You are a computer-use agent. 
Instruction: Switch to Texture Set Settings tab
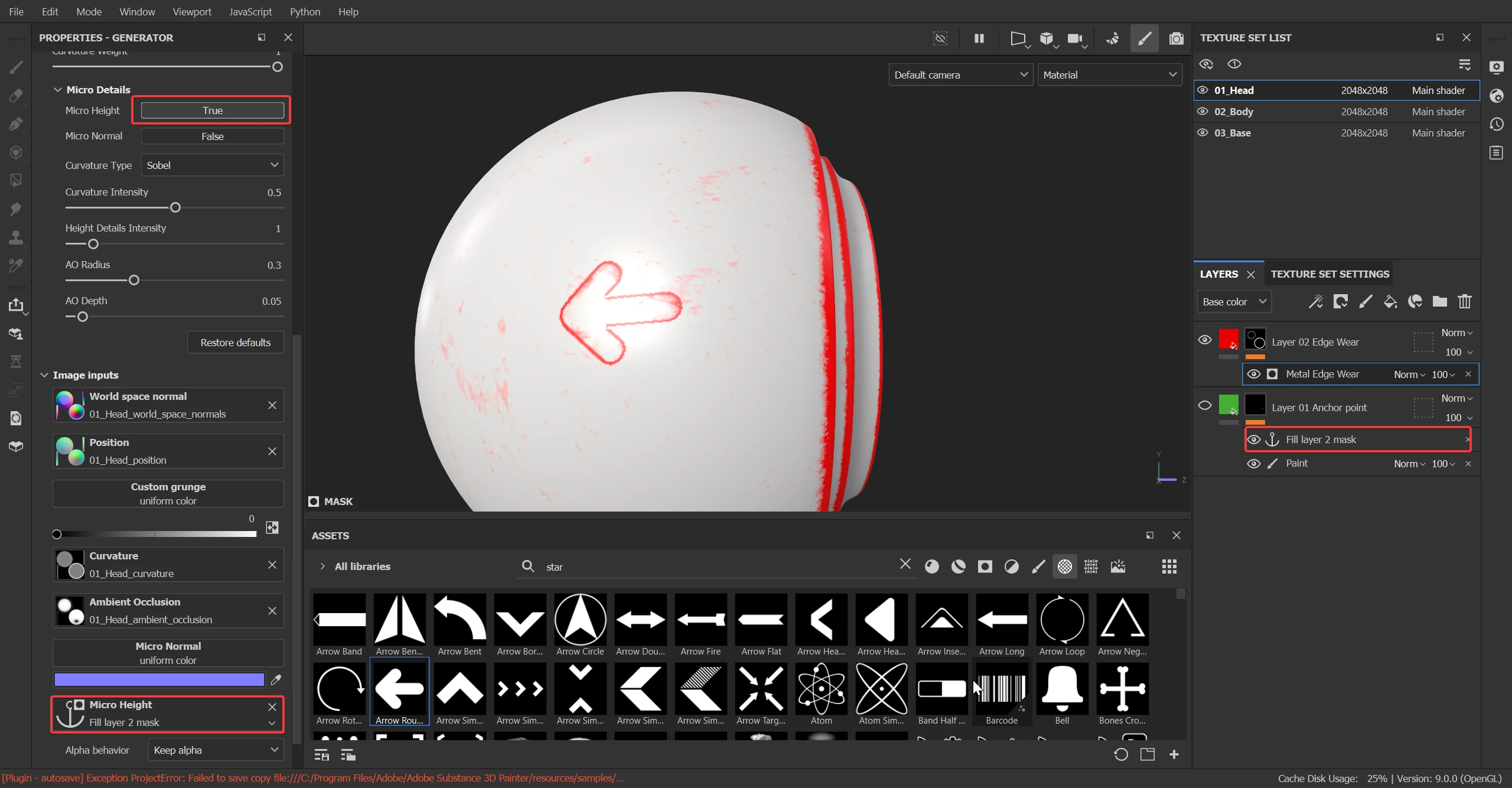click(1329, 274)
